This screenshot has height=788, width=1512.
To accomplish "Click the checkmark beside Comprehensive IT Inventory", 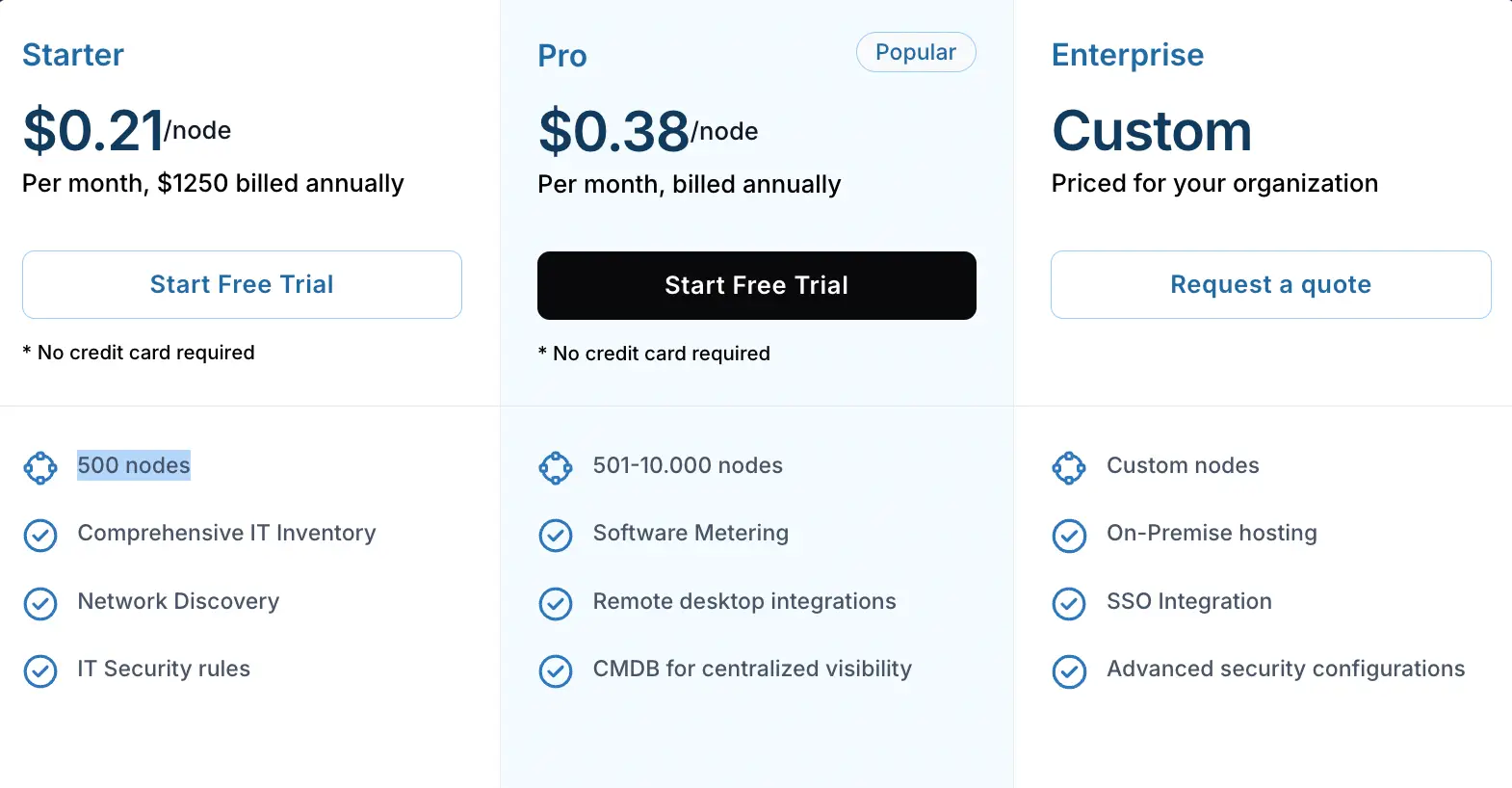I will (40, 536).
